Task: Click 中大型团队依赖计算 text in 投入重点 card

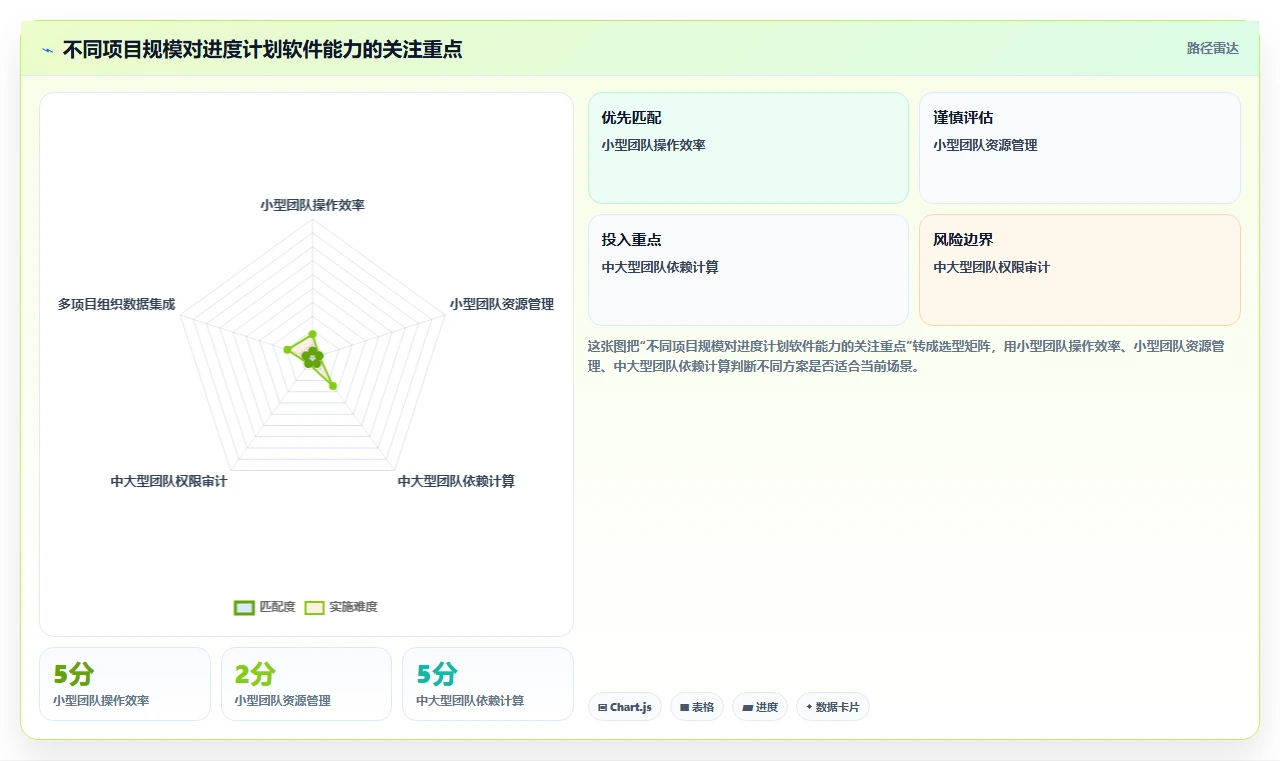Action: click(x=660, y=267)
